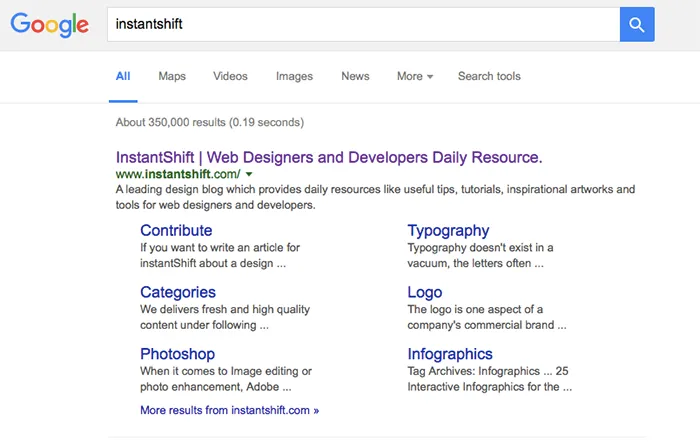Select the News tab
Image resolution: width=700 pixels, height=448 pixels.
(355, 76)
